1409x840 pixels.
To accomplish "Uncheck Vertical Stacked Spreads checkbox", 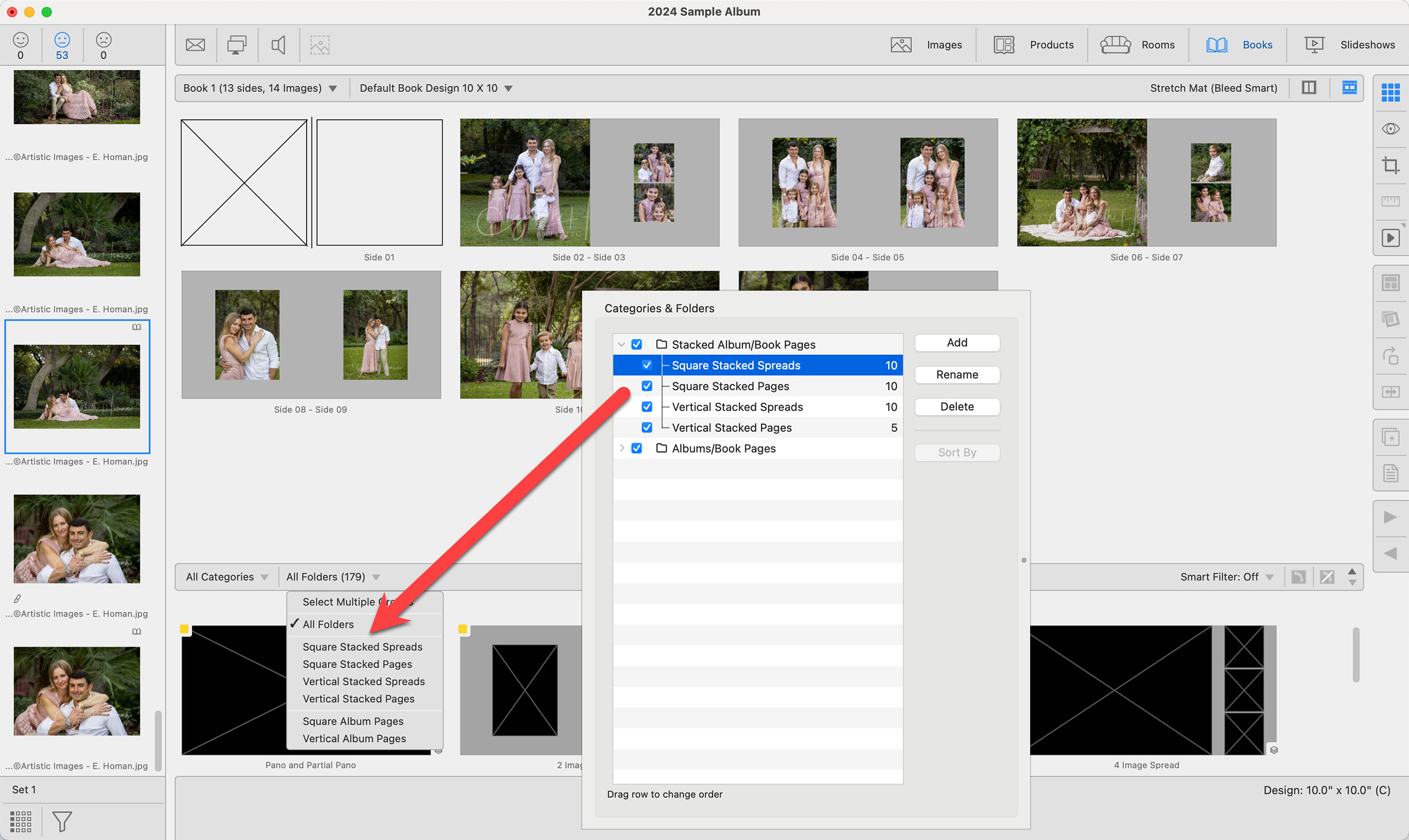I will 647,407.
